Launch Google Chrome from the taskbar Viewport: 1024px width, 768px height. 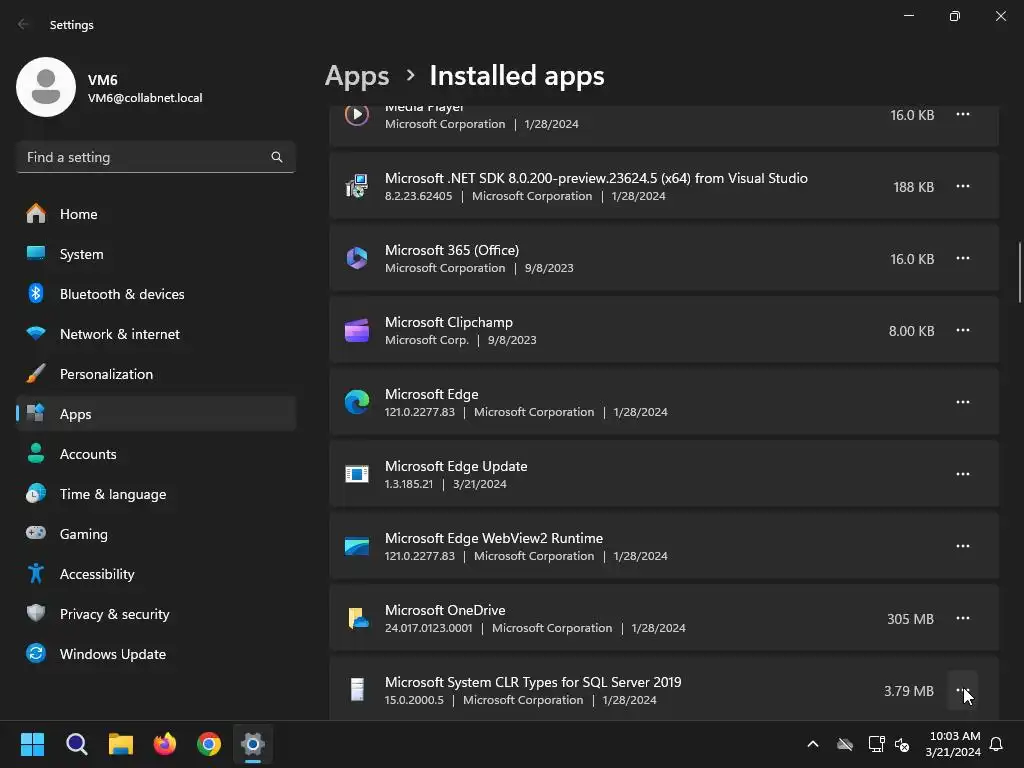209,744
